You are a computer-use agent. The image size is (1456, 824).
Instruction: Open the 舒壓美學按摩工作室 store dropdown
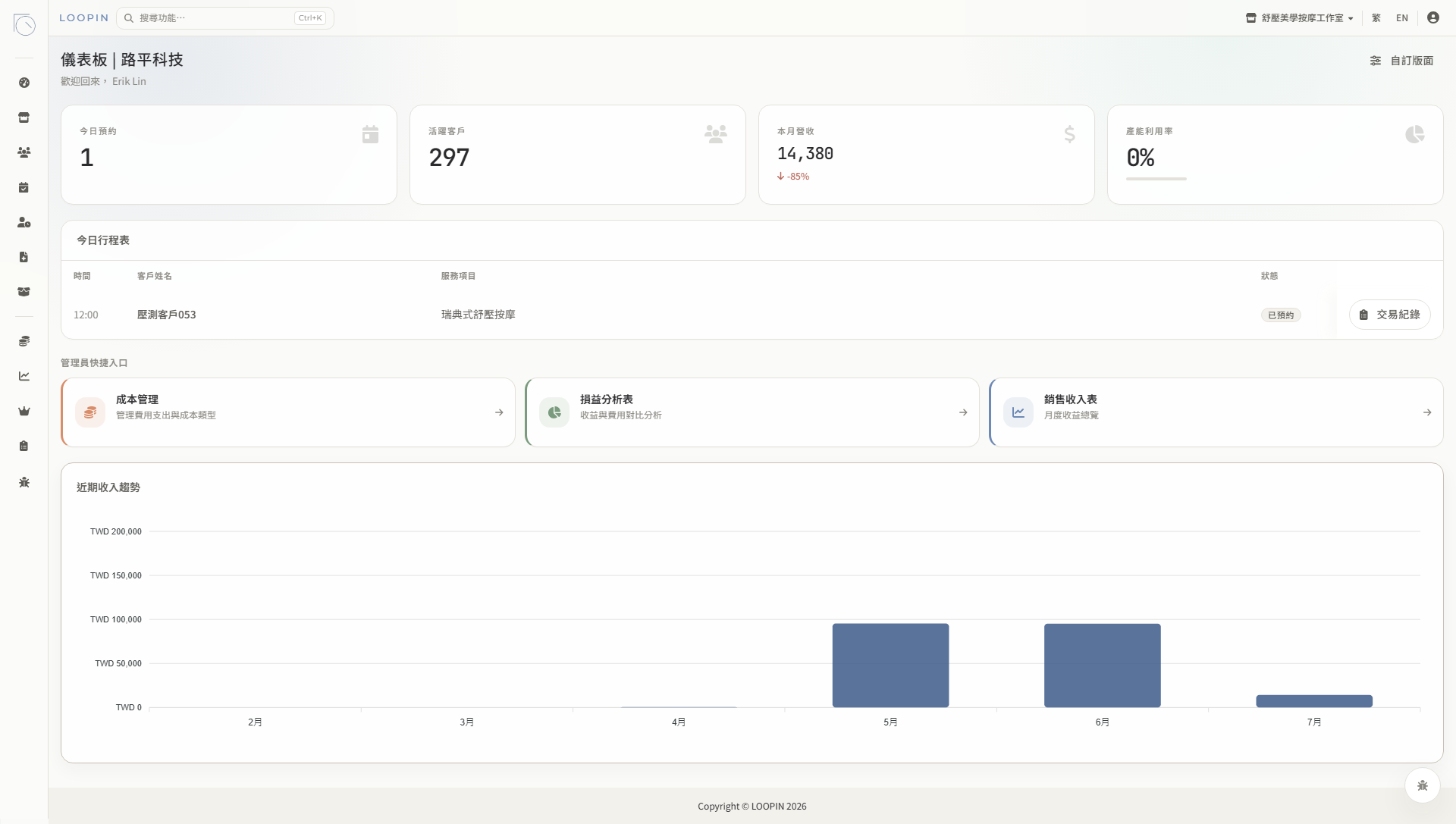pos(1299,18)
